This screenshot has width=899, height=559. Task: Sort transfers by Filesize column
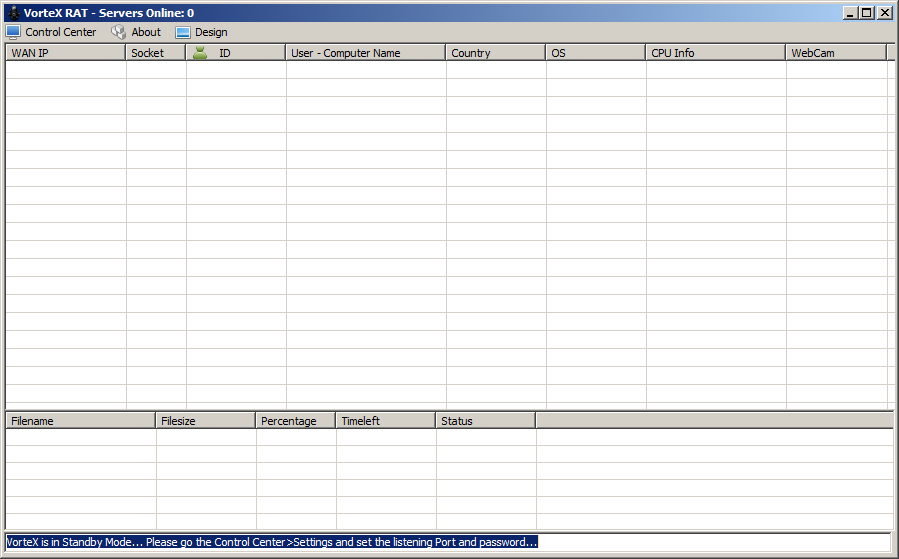point(205,421)
